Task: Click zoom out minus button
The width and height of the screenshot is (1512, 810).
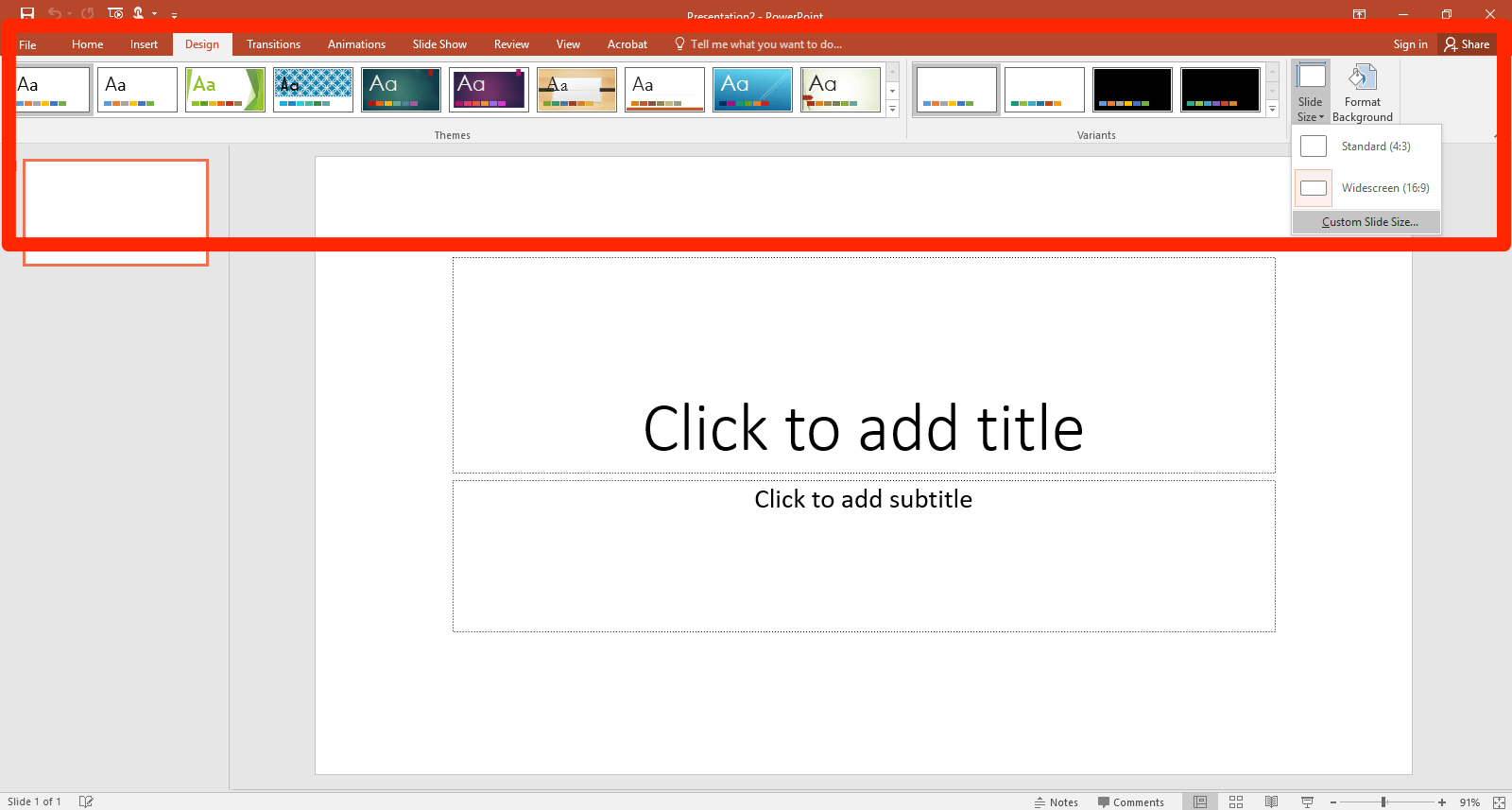Action: click(1333, 802)
